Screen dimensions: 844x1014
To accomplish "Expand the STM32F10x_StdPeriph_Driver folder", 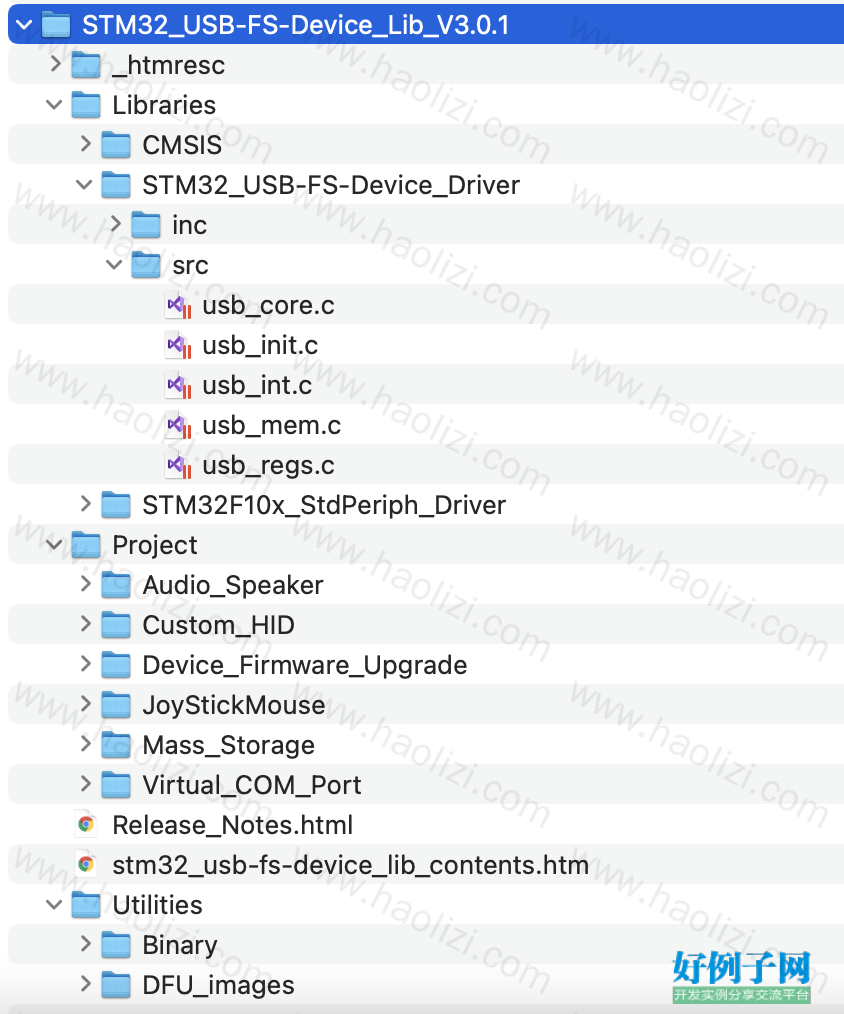I will pyautogui.click(x=85, y=504).
